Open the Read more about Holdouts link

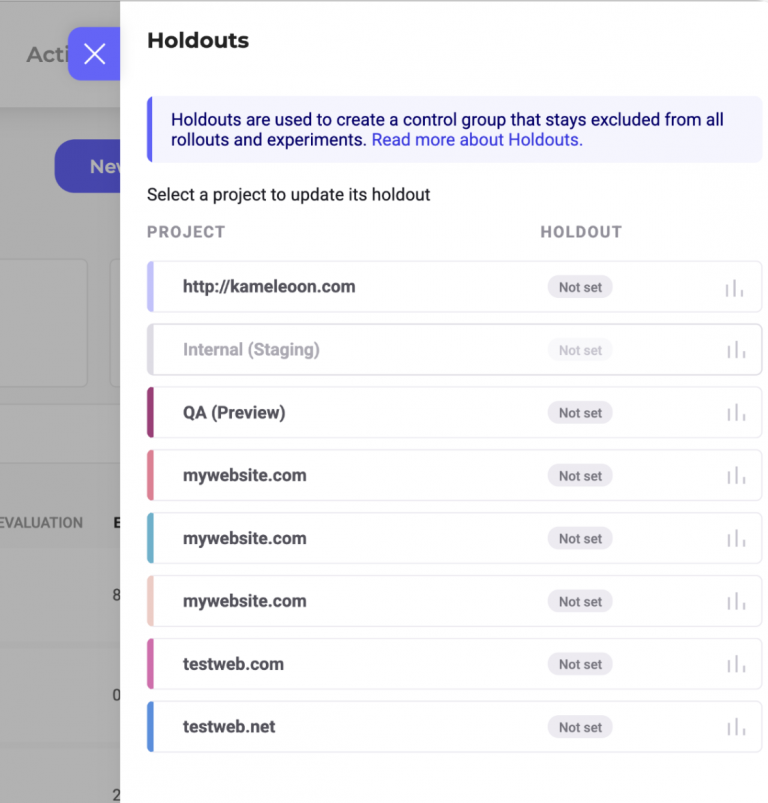tap(477, 140)
